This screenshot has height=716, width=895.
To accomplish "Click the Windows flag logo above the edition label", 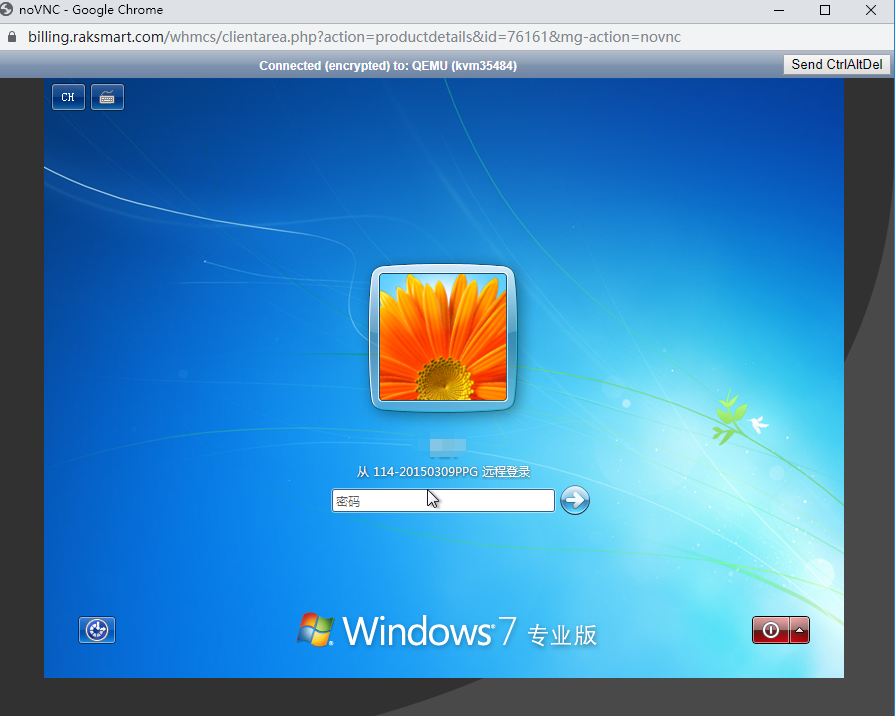I will tap(318, 630).
